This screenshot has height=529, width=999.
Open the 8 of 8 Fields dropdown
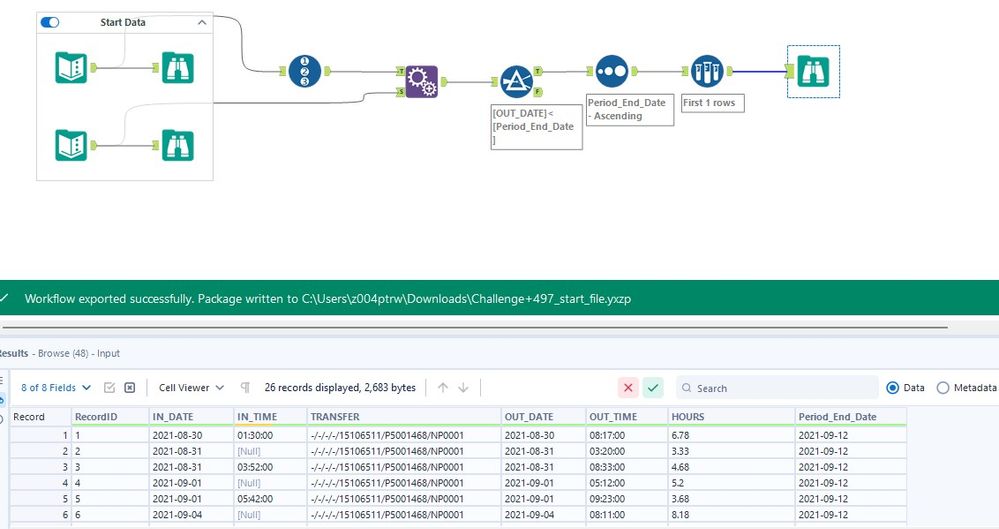click(55, 388)
